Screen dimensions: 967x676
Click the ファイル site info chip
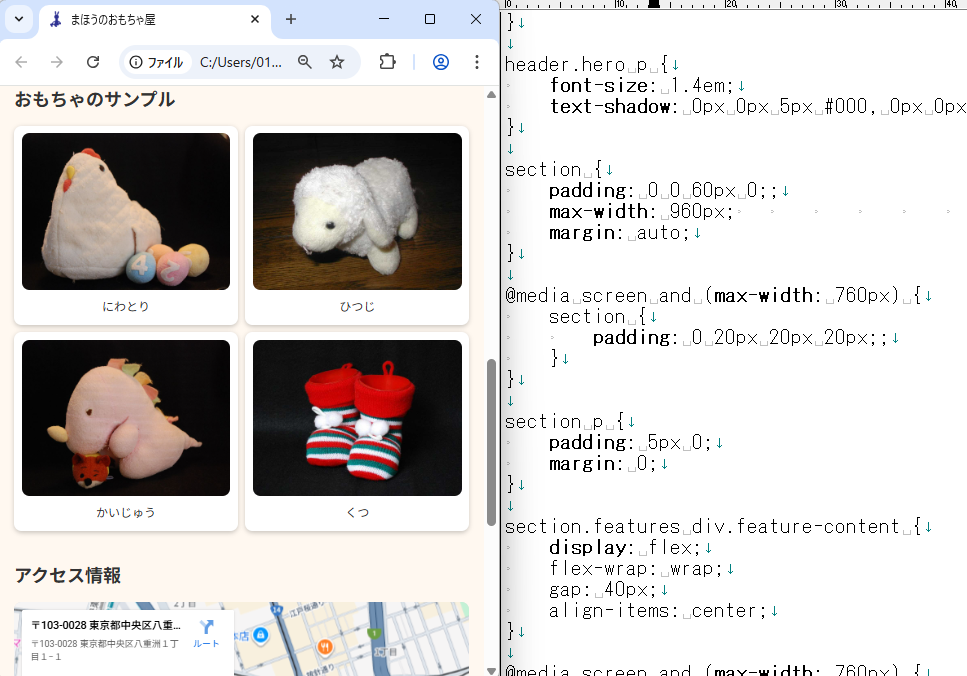coord(156,62)
